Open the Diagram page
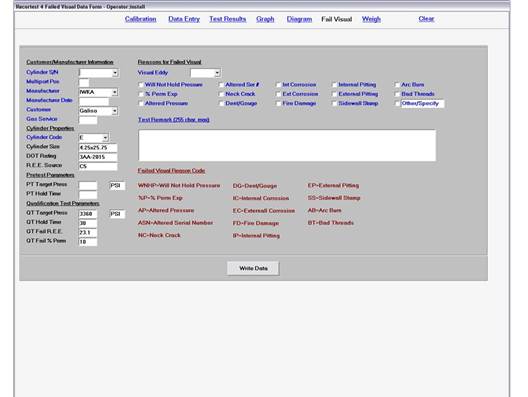Image resolution: width=528 pixels, height=397 pixels. point(299,19)
